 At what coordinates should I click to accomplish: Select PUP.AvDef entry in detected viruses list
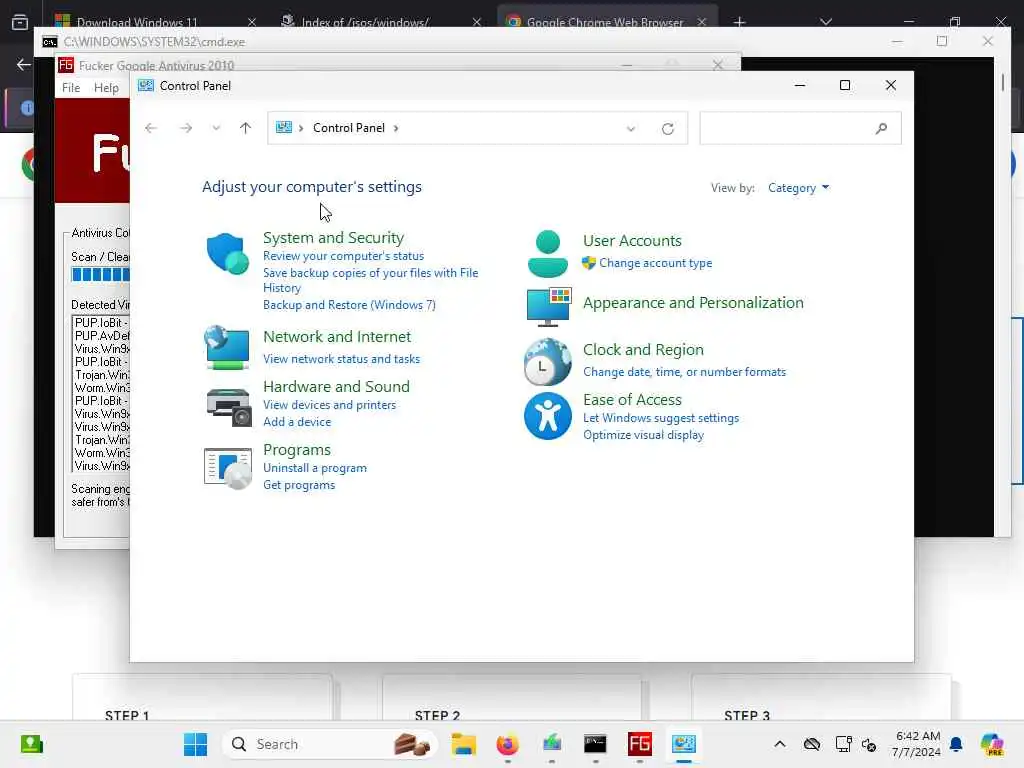click(102, 336)
